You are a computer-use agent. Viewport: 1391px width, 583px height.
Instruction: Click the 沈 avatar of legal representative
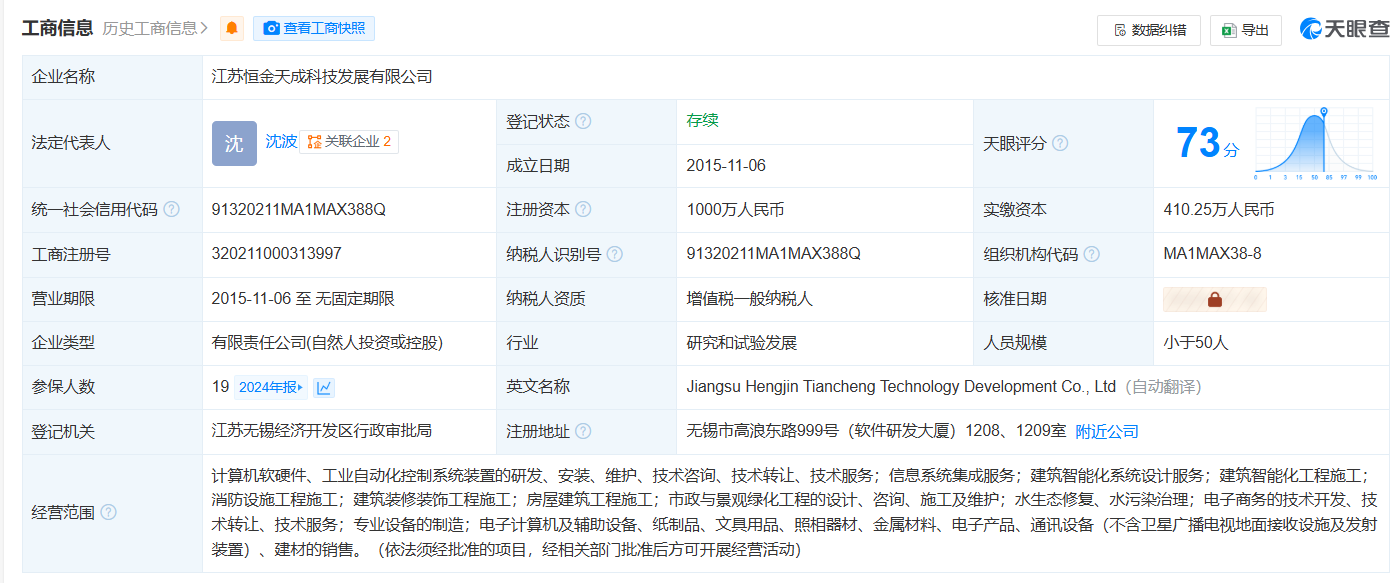pyautogui.click(x=234, y=143)
